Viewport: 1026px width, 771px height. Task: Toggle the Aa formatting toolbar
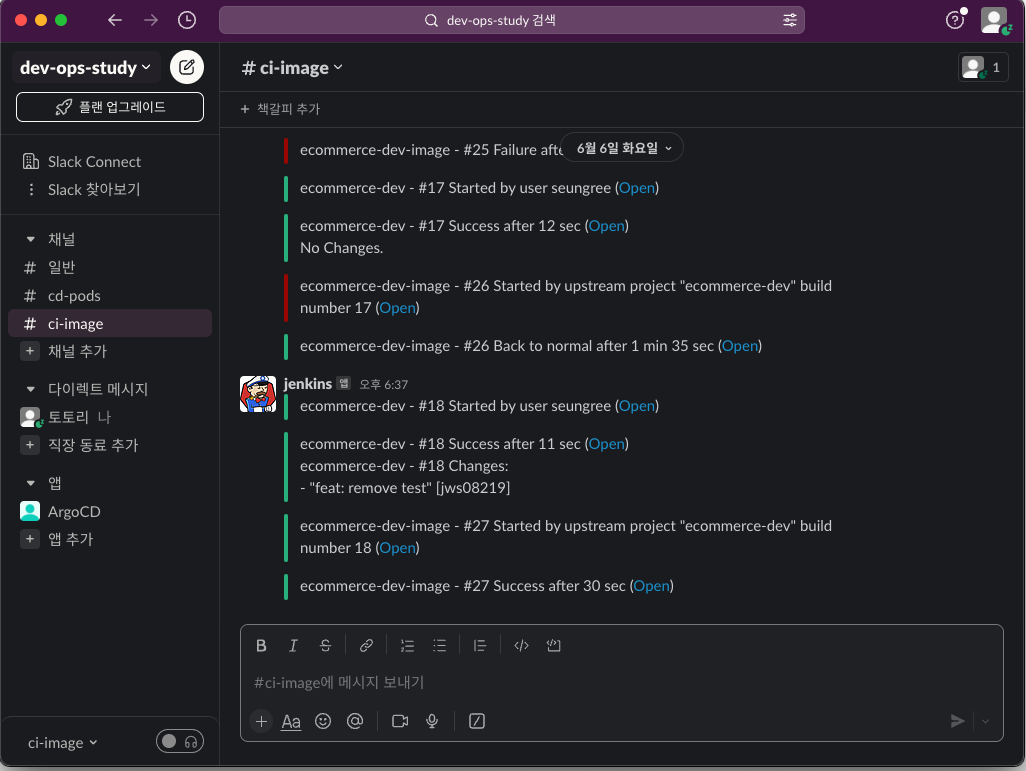click(291, 721)
